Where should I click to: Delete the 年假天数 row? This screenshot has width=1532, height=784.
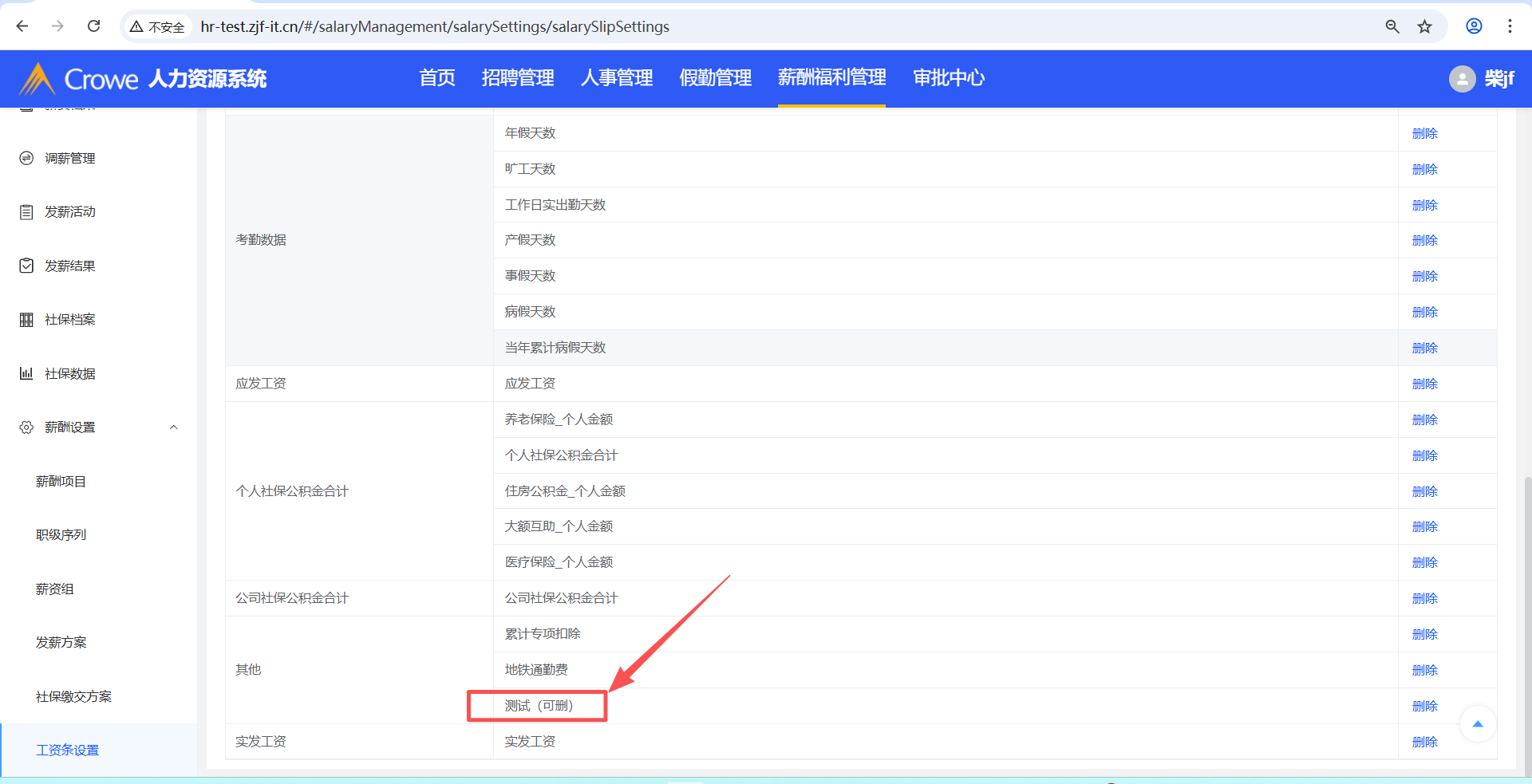(x=1424, y=133)
